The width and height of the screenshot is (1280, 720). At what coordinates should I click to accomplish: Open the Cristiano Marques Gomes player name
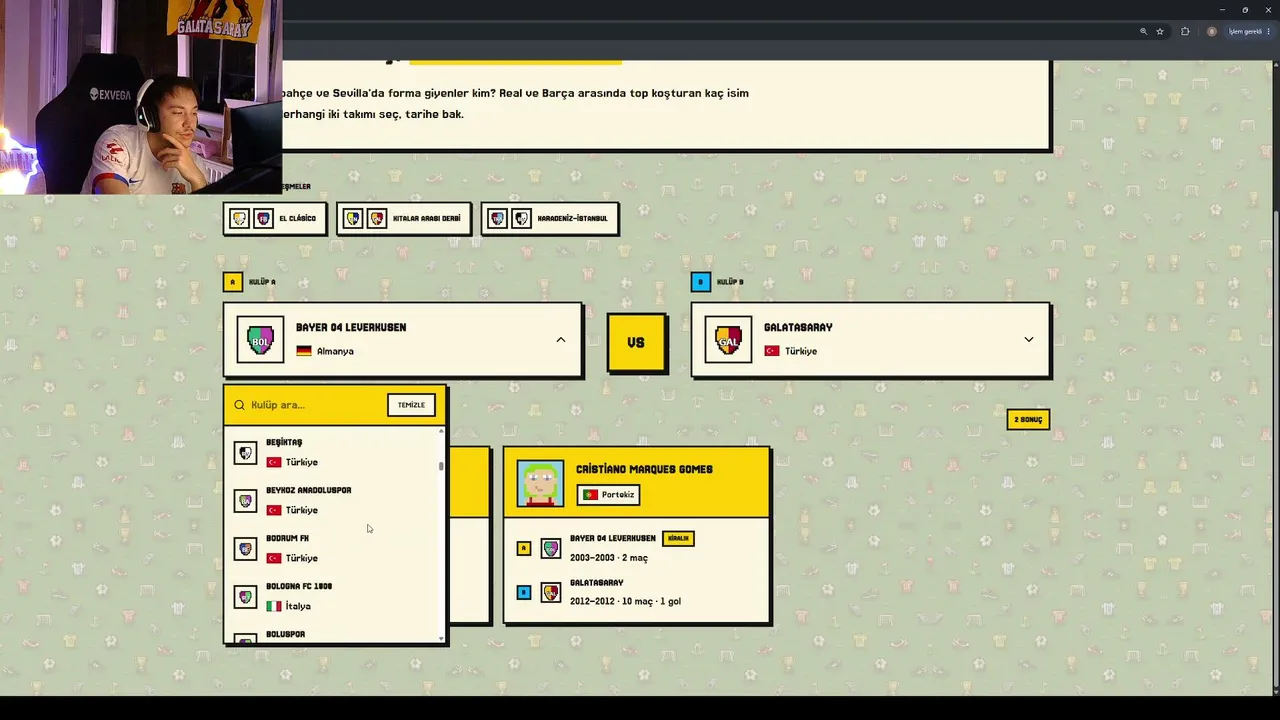tap(644, 469)
